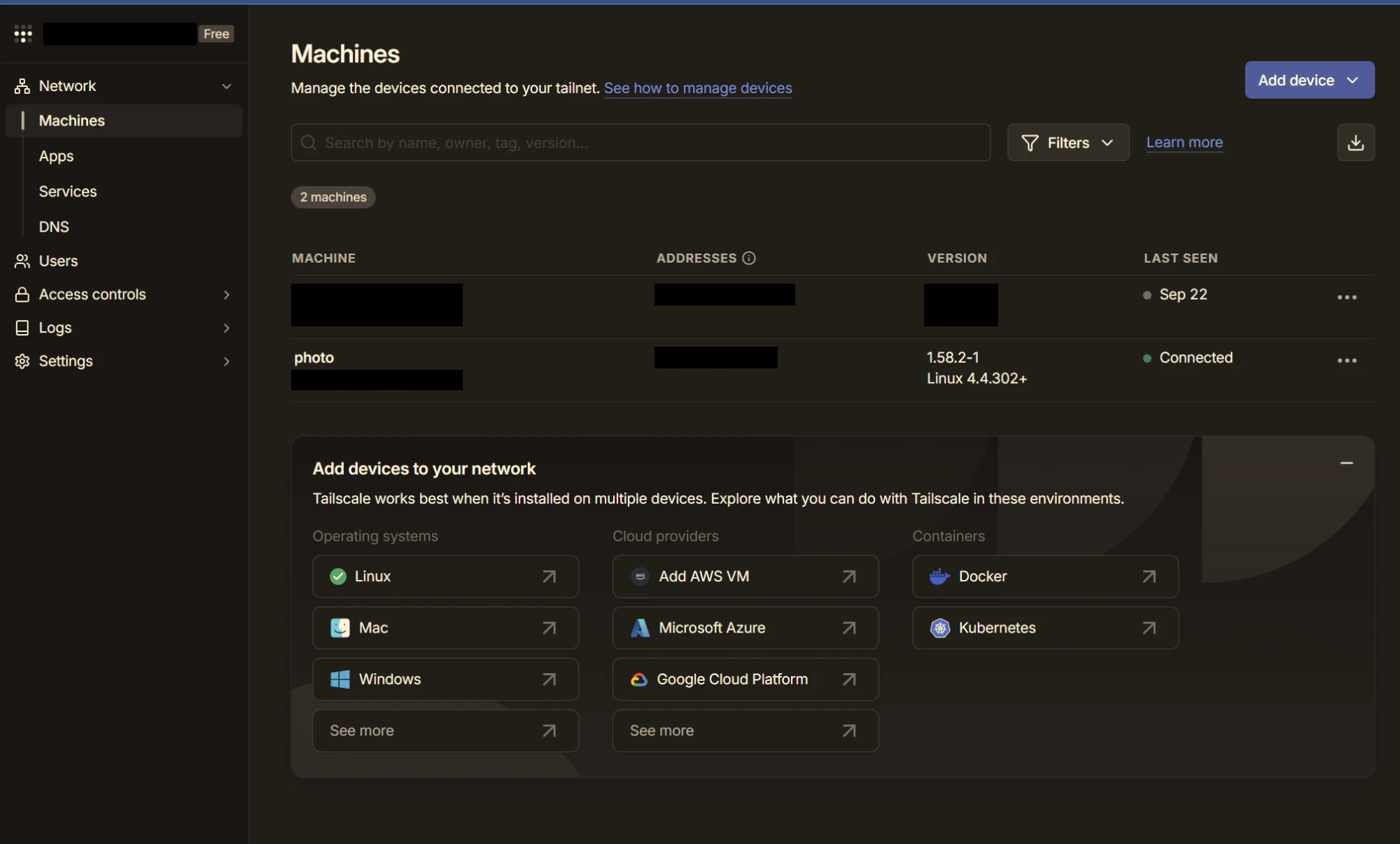
Task: Open the app grid launcher icon
Action: (23, 34)
